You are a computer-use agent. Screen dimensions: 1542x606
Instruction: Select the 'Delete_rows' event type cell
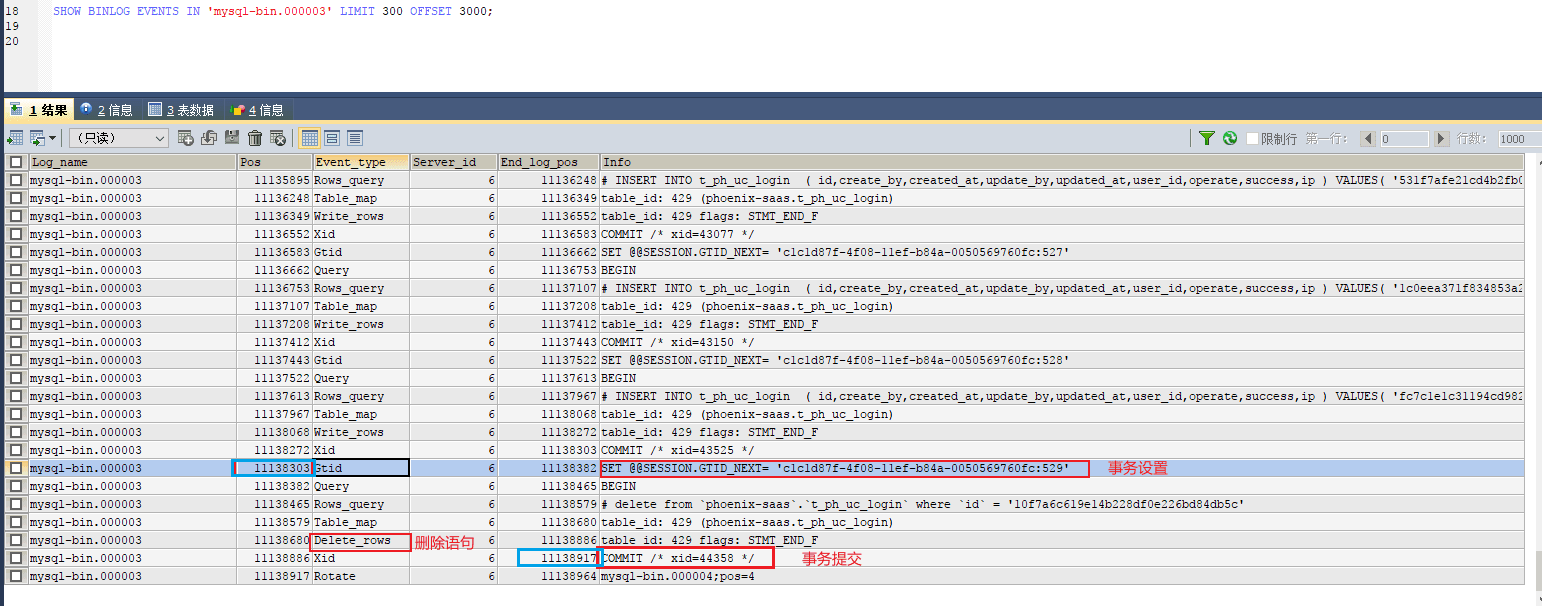pos(361,540)
